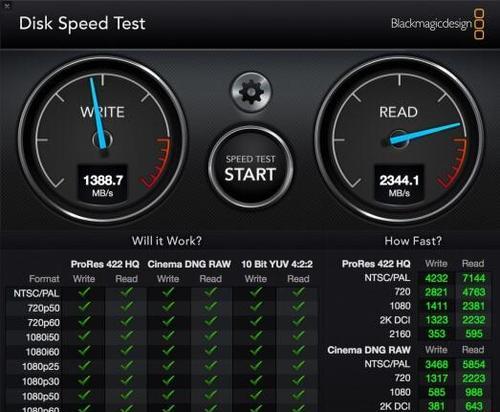Click the Format column label
500x412 pixels.
pos(44,279)
